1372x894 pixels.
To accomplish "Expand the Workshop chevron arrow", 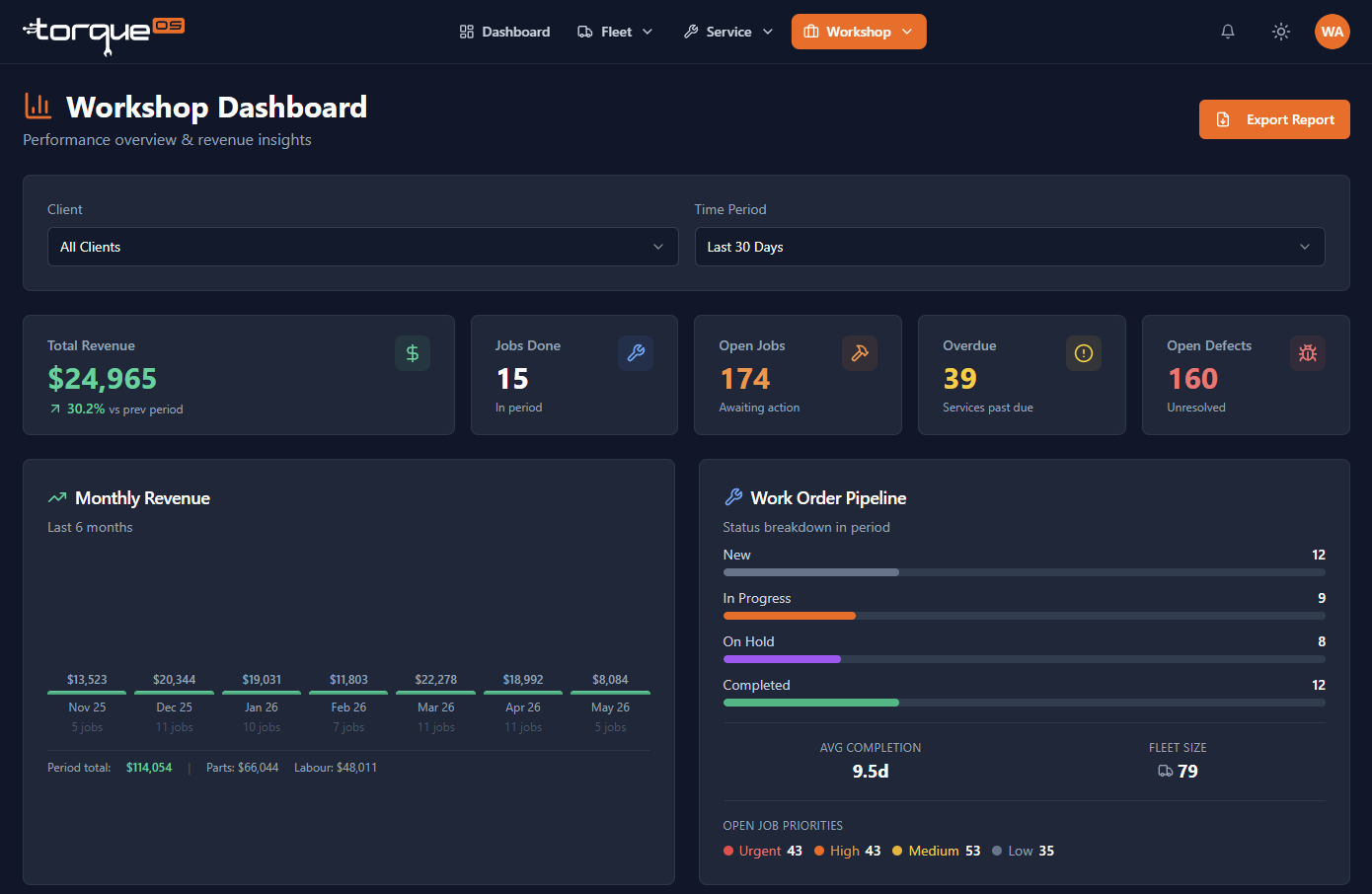I will (x=907, y=32).
